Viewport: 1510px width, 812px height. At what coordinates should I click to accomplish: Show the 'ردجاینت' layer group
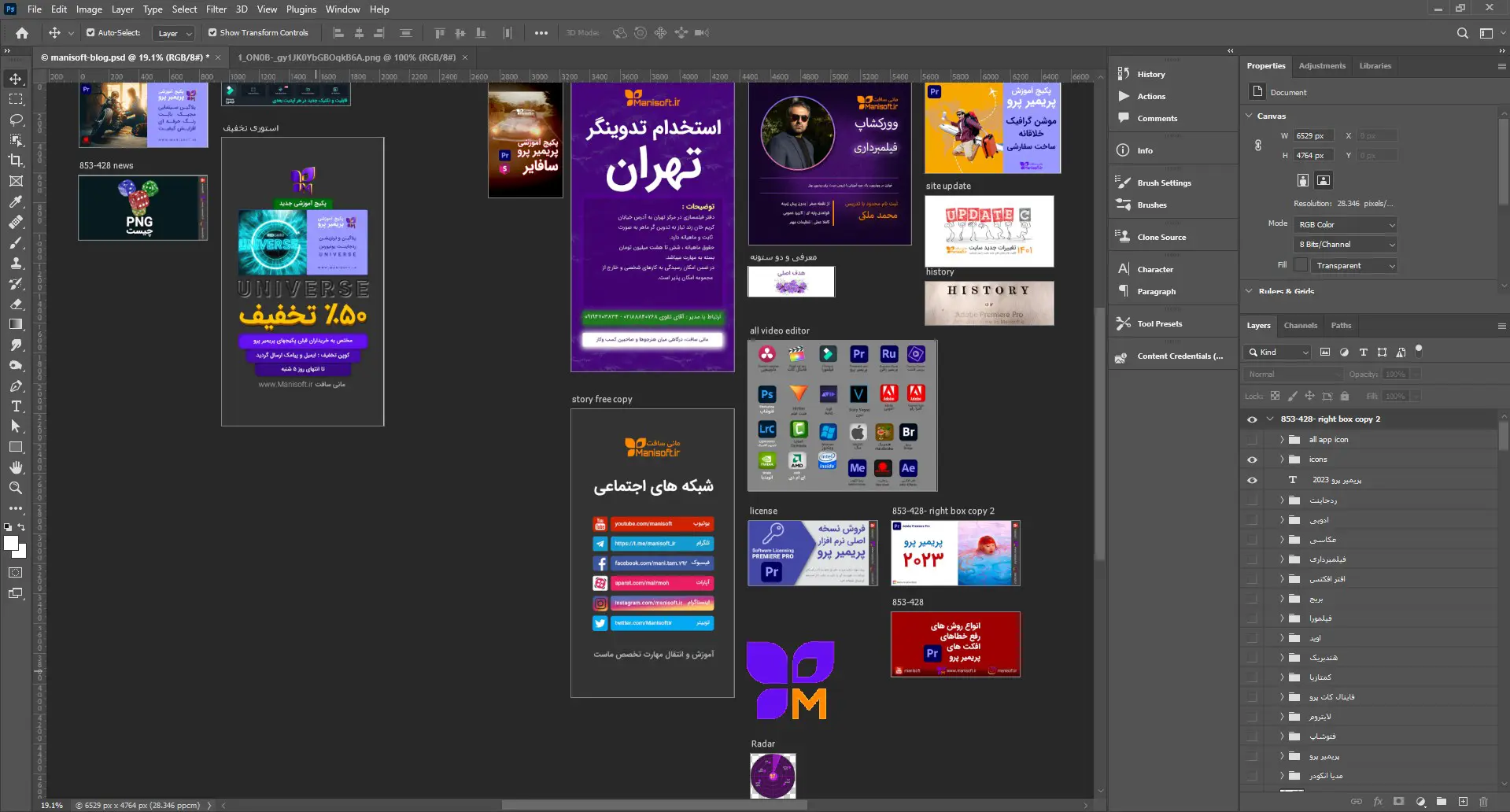tap(1252, 500)
